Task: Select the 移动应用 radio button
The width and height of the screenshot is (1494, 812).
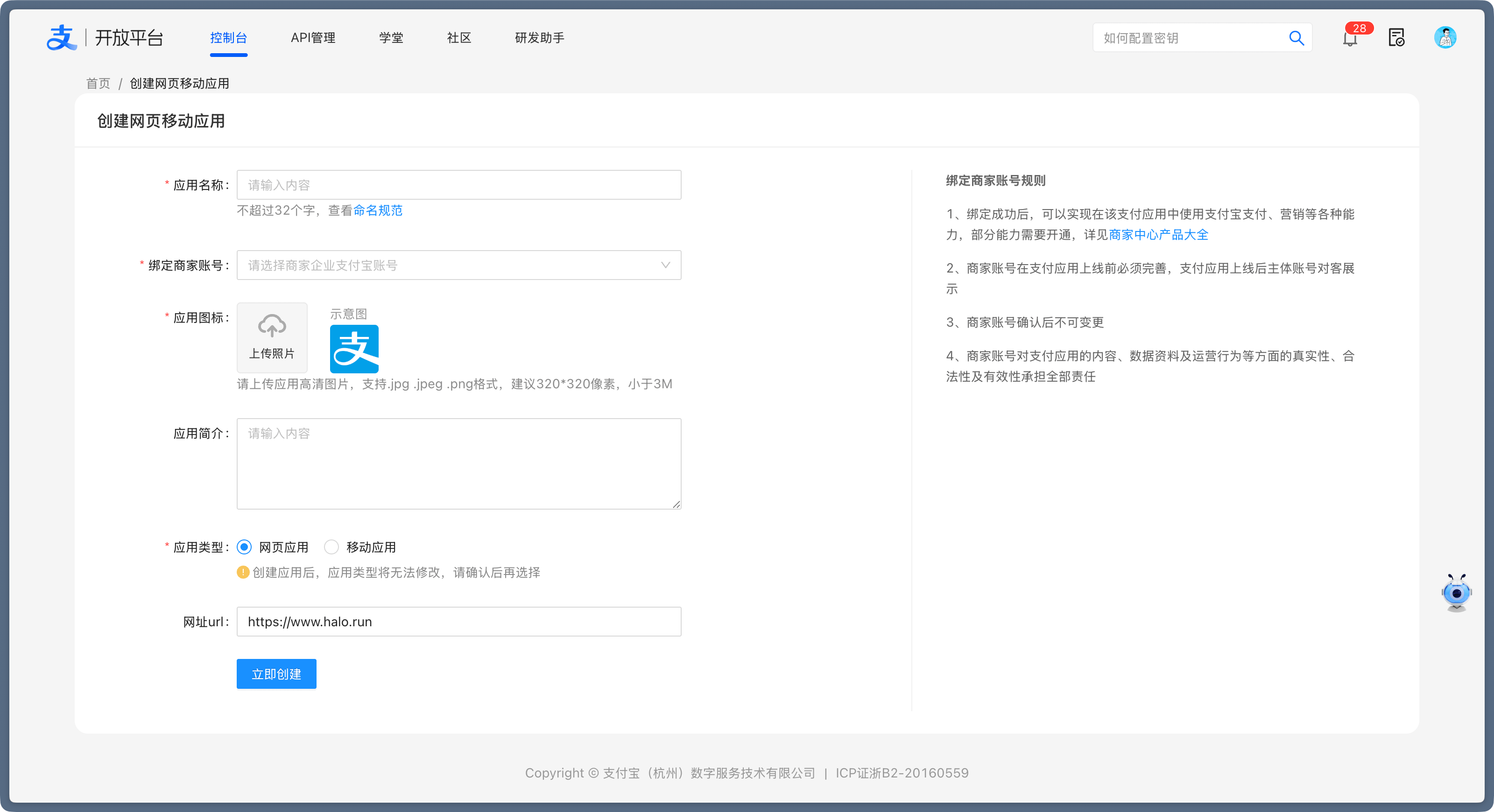Action: coord(331,547)
